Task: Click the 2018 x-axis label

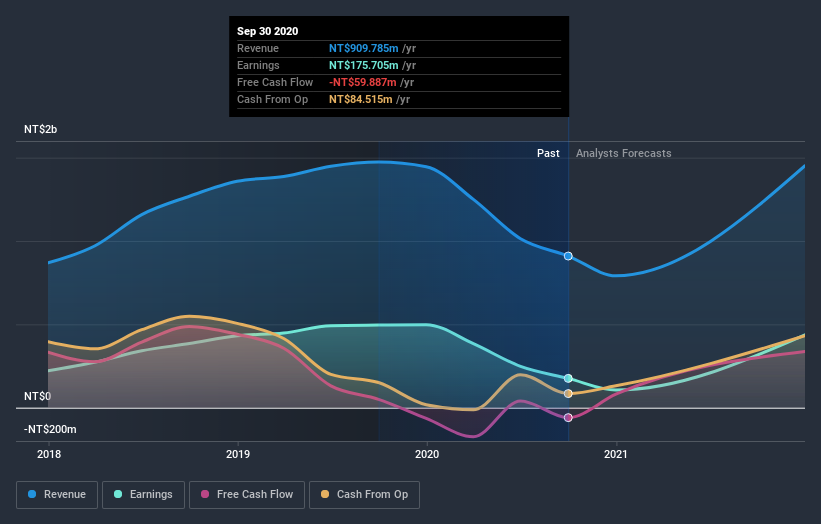Action: (x=49, y=454)
